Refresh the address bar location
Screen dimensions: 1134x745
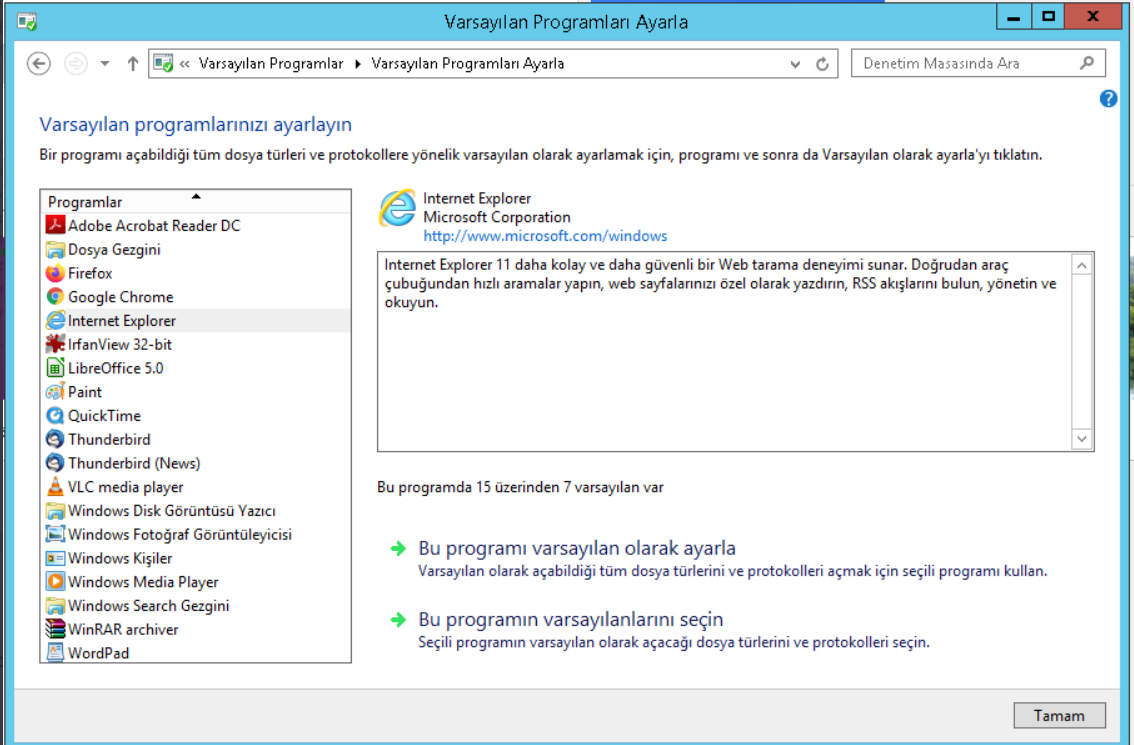822,64
